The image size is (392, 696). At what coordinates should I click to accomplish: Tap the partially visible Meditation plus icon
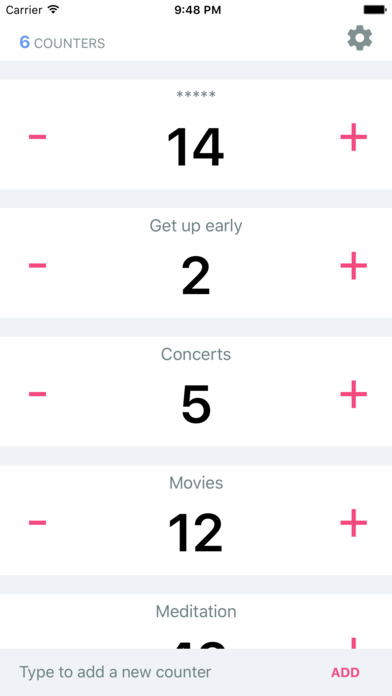point(353,643)
